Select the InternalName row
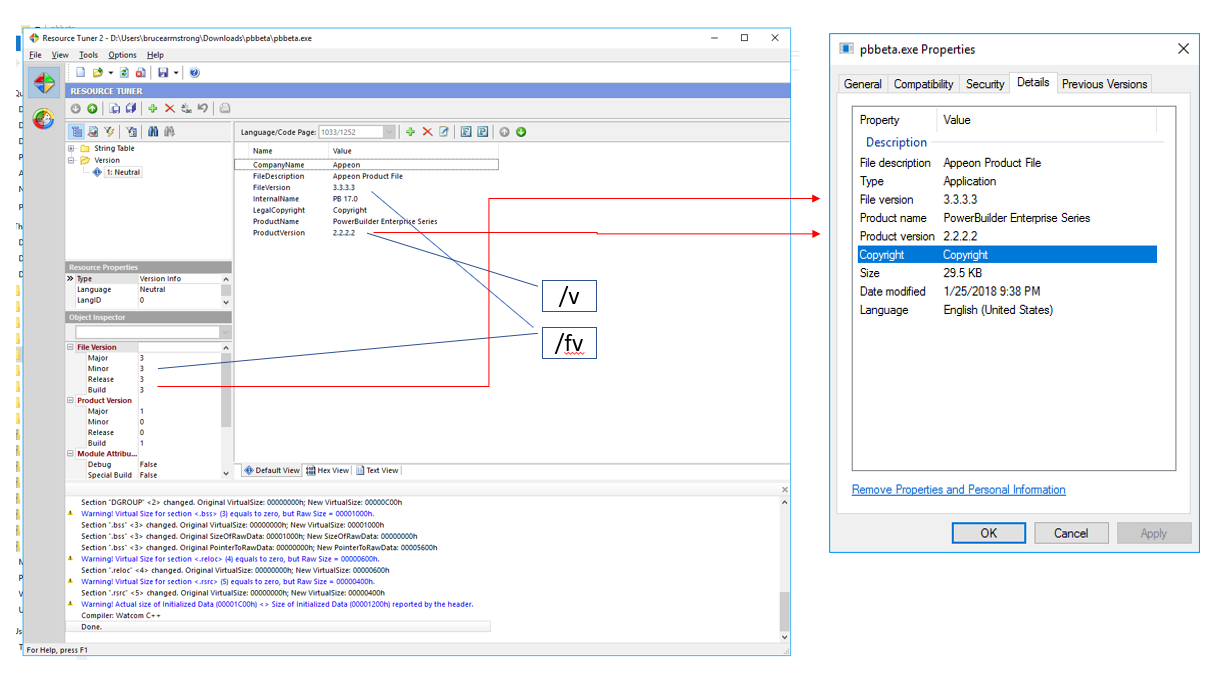Screen dimensions: 1213x684 pos(366,199)
